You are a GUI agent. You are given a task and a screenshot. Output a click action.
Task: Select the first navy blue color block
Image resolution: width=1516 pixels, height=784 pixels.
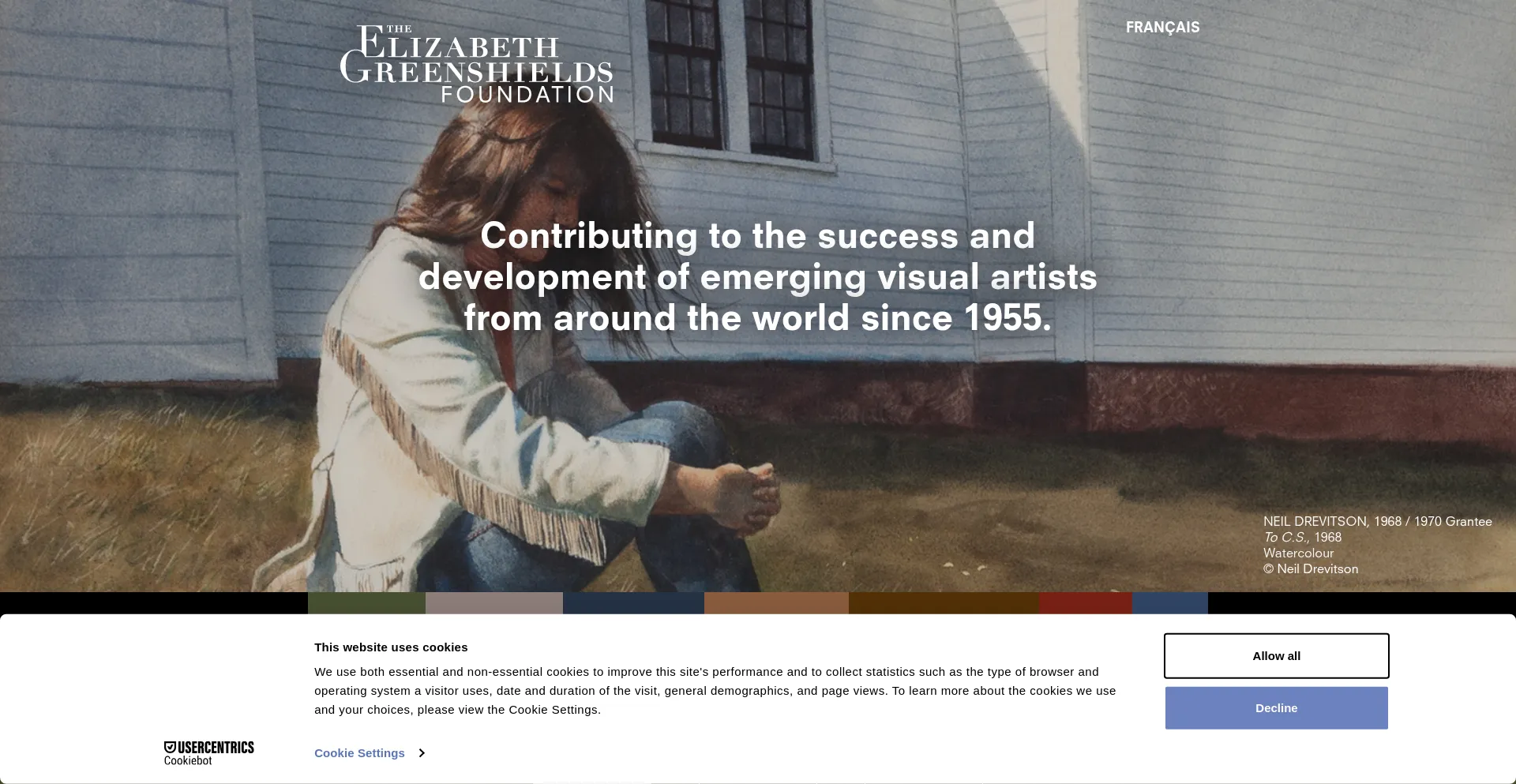pos(633,603)
